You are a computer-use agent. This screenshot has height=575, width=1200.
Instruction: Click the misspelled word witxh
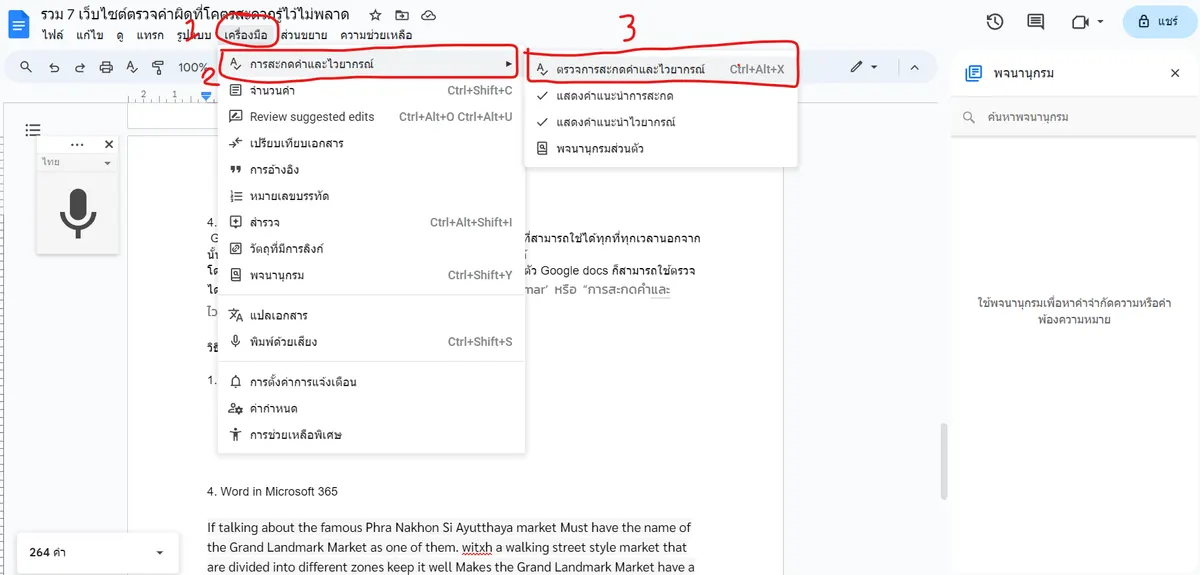[476, 547]
